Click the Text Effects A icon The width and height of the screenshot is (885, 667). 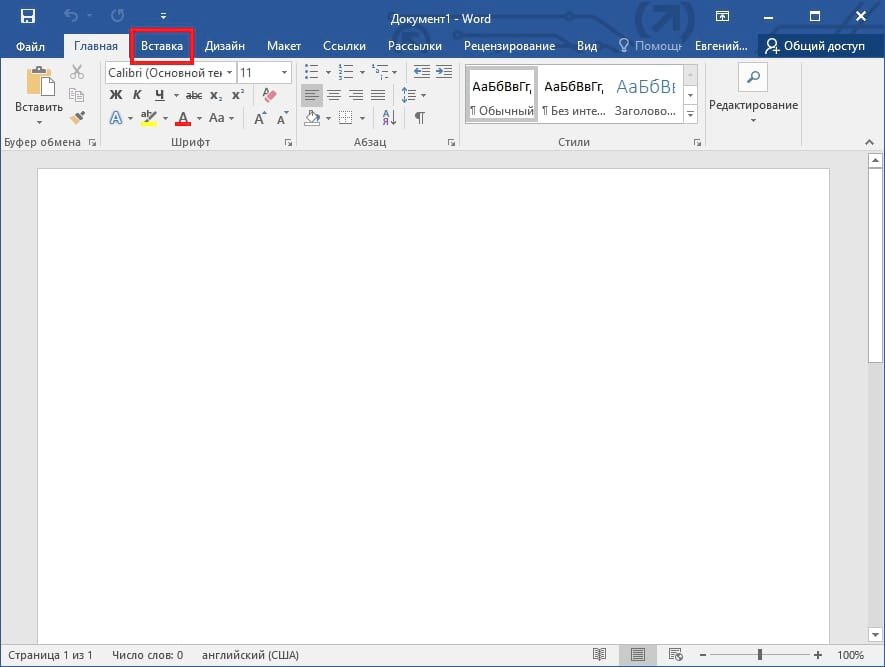(116, 118)
